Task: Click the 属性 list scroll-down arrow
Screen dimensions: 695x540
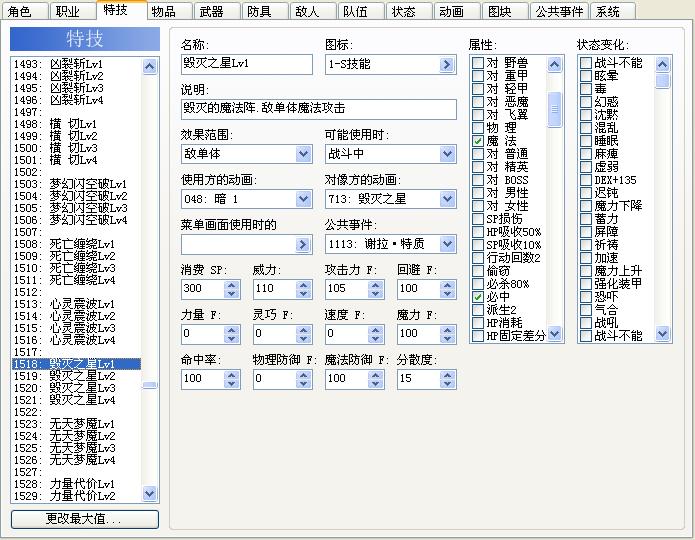Action: click(554, 333)
